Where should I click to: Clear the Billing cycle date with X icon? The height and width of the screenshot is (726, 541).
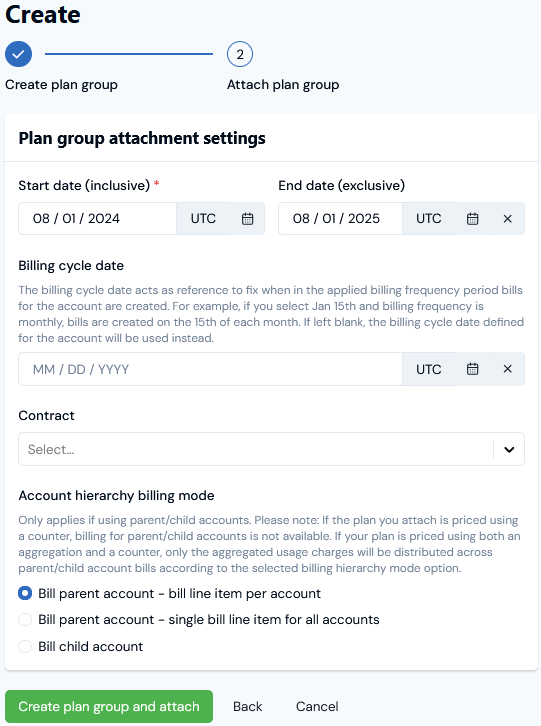click(x=508, y=369)
